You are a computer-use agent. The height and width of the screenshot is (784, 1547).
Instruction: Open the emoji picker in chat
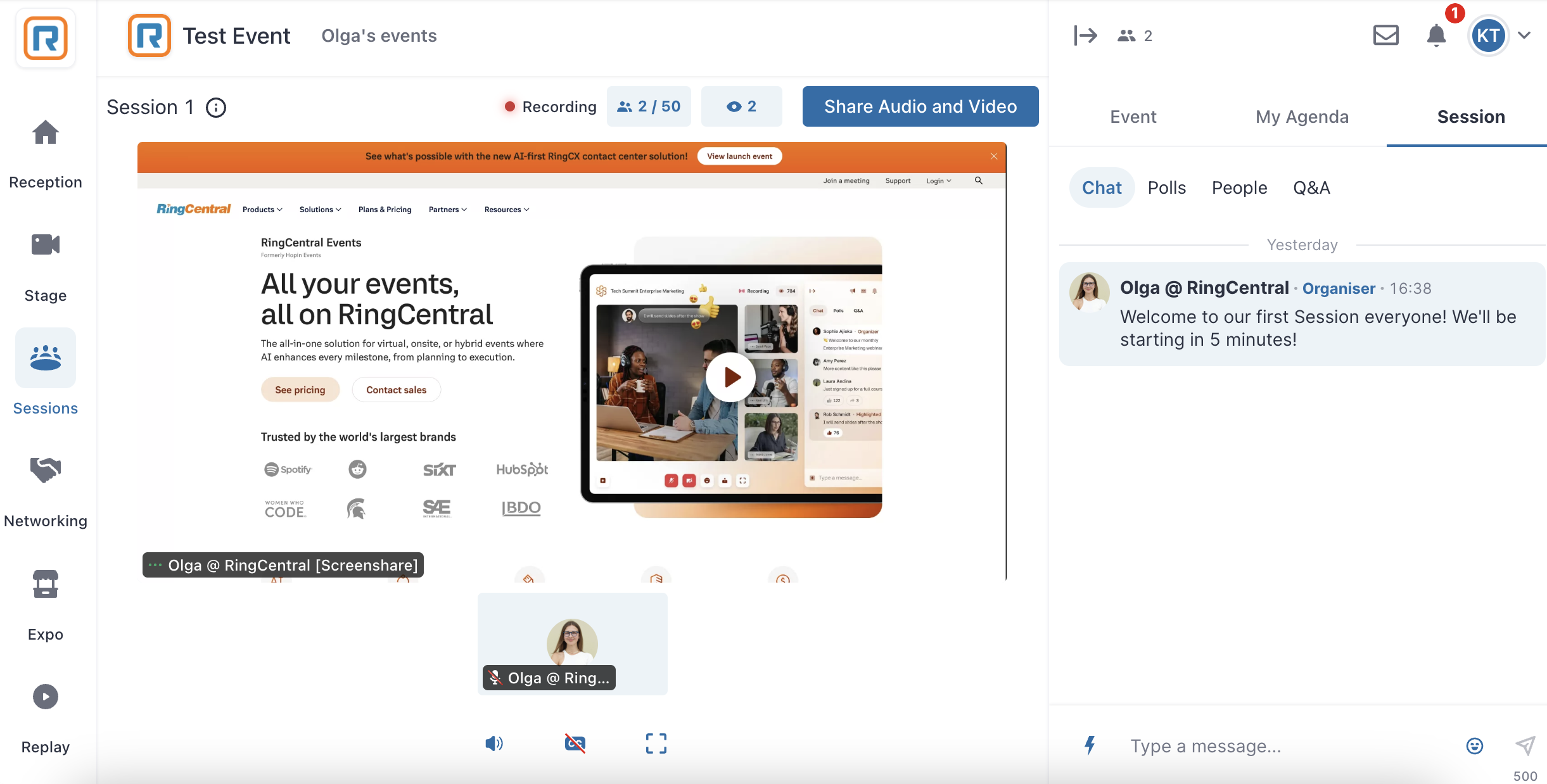1475,746
